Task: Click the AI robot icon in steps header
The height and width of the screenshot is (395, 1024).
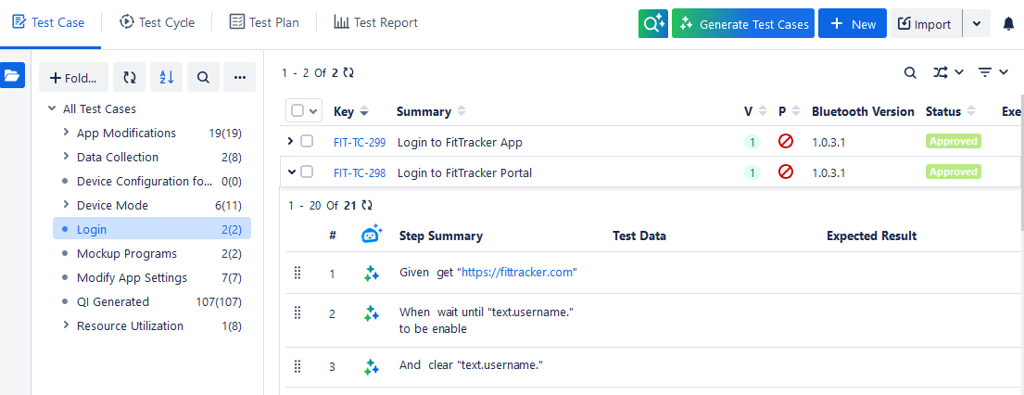Action: click(372, 234)
